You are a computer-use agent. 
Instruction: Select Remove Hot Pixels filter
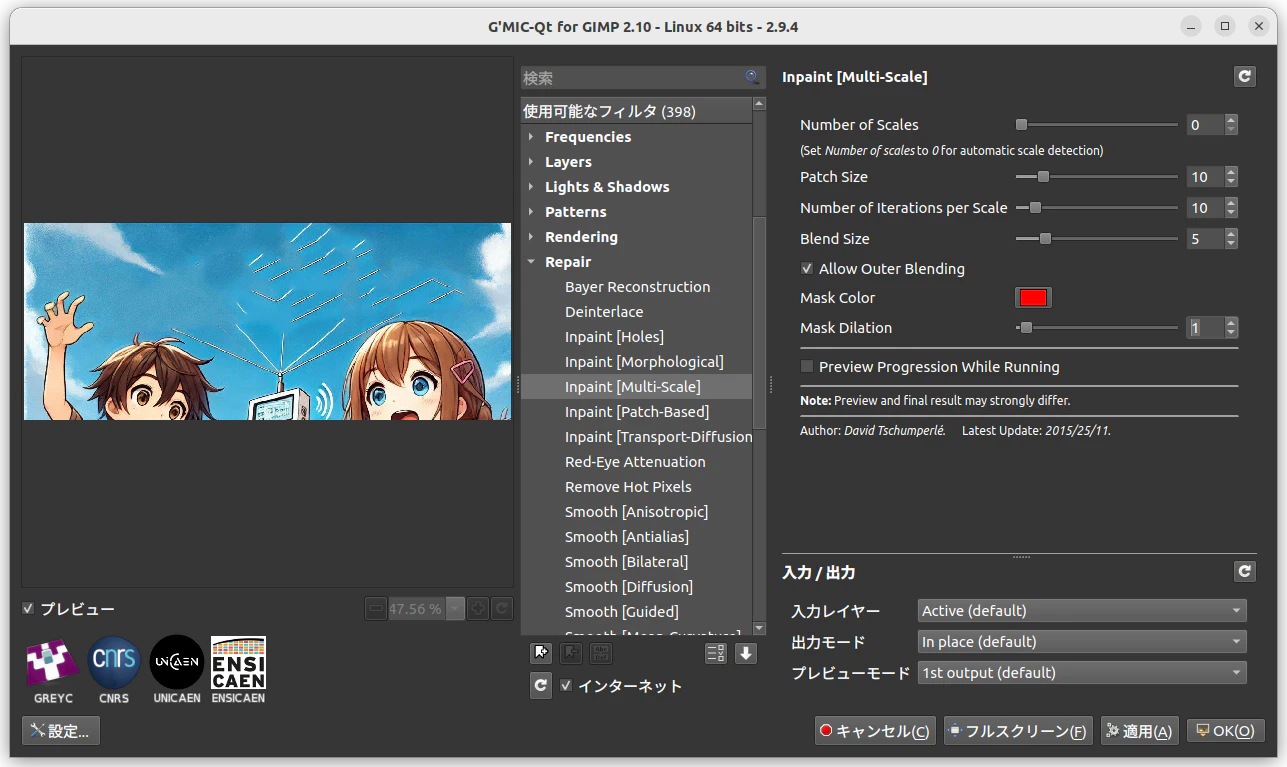[x=628, y=487]
